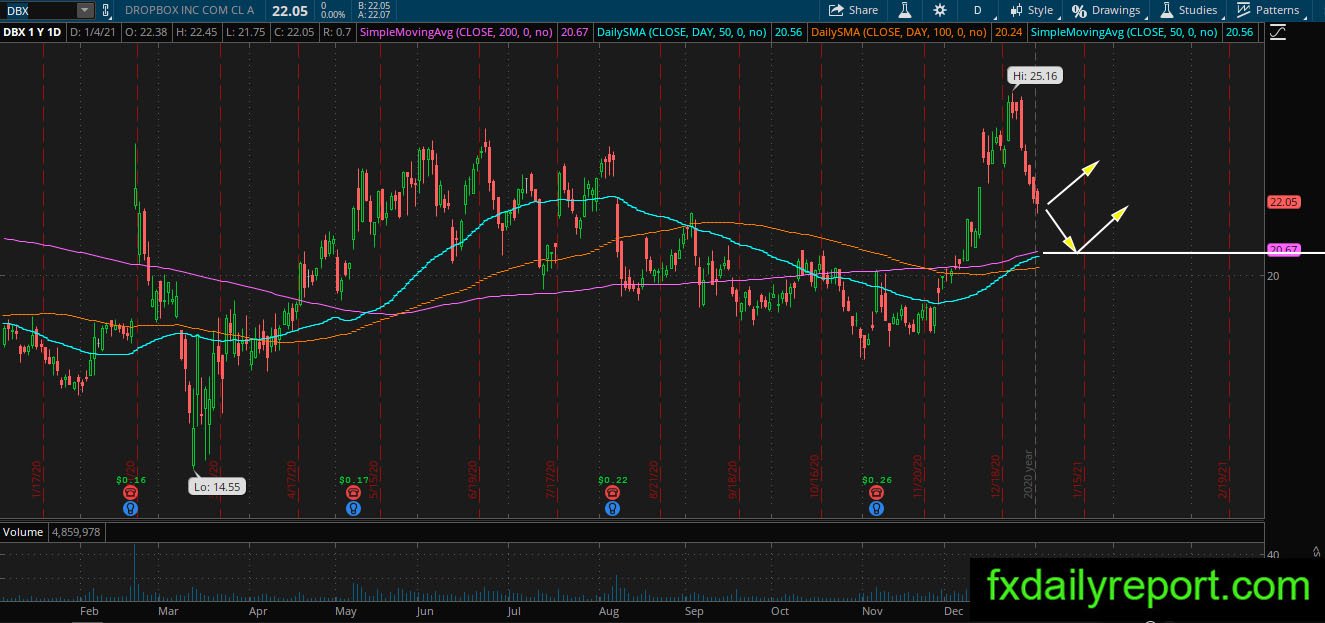
Task: Open the flask (thinkScript lab) icon
Action: point(905,10)
